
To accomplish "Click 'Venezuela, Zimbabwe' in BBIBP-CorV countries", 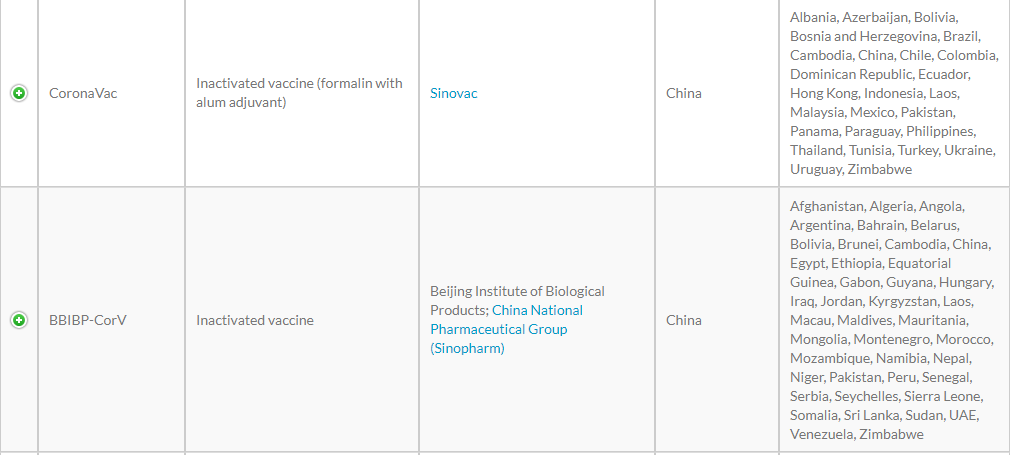I will tap(856, 434).
